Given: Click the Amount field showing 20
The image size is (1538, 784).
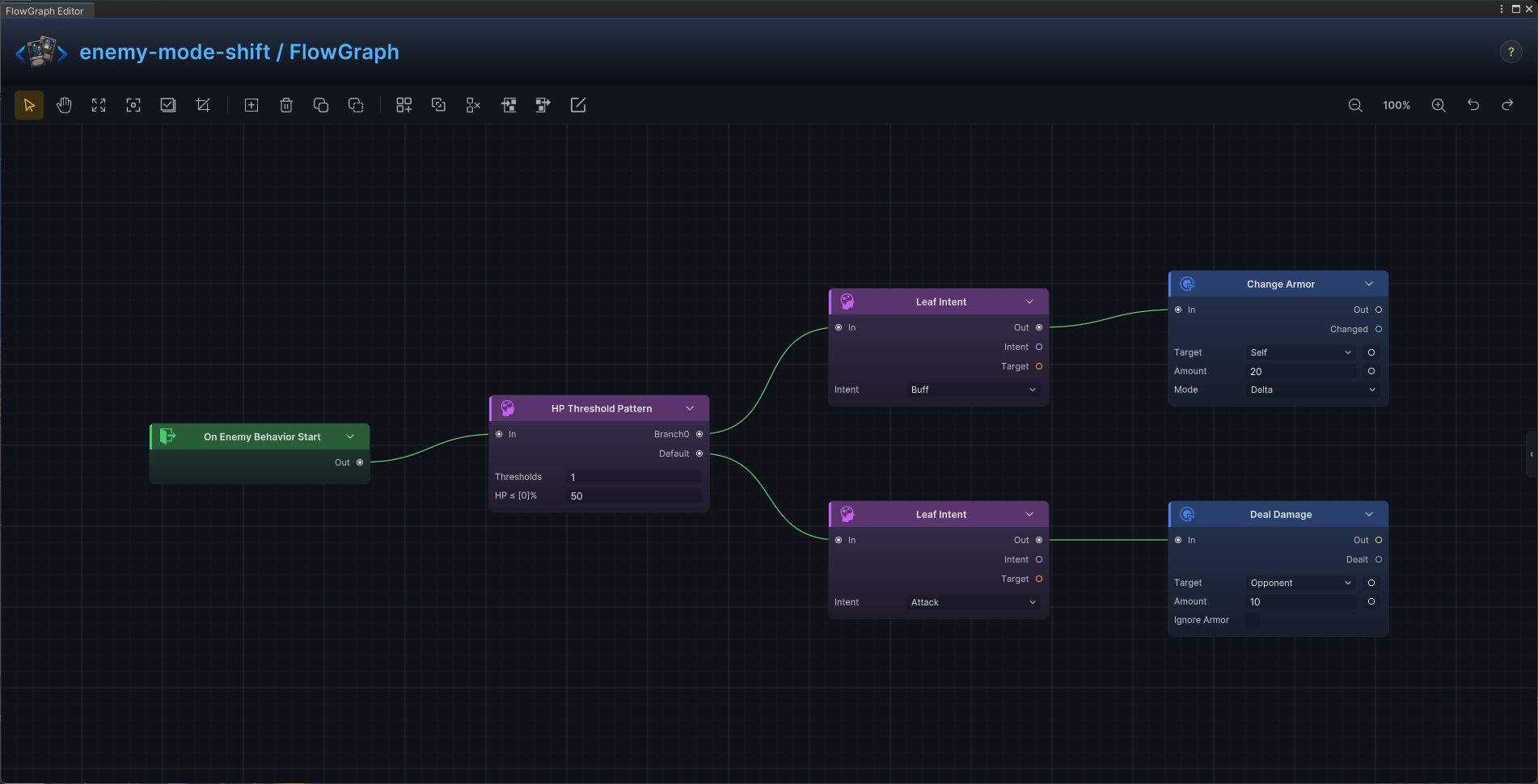Looking at the screenshot, I should point(1301,371).
